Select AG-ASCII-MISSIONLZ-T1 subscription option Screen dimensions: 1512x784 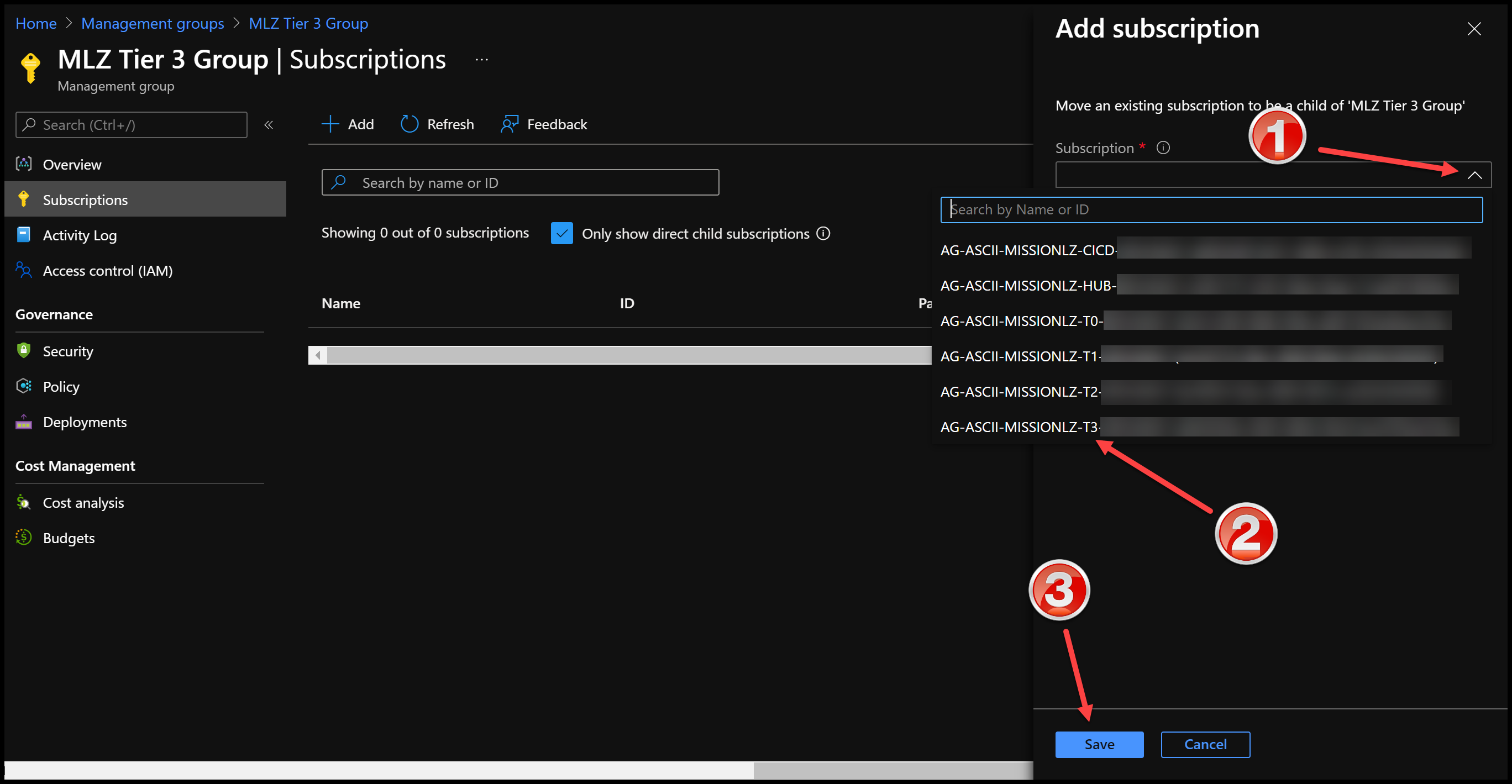(1211, 356)
